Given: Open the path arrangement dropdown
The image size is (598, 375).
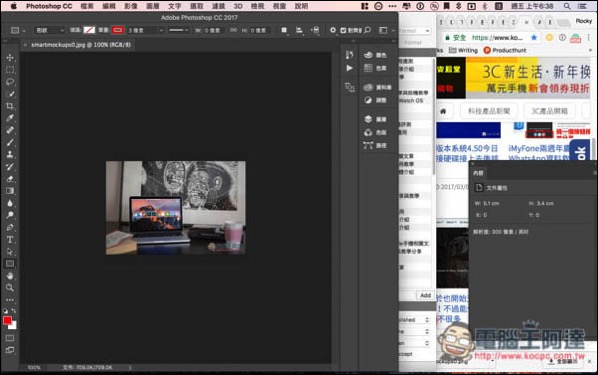Looking at the screenshot, I should [x=315, y=30].
